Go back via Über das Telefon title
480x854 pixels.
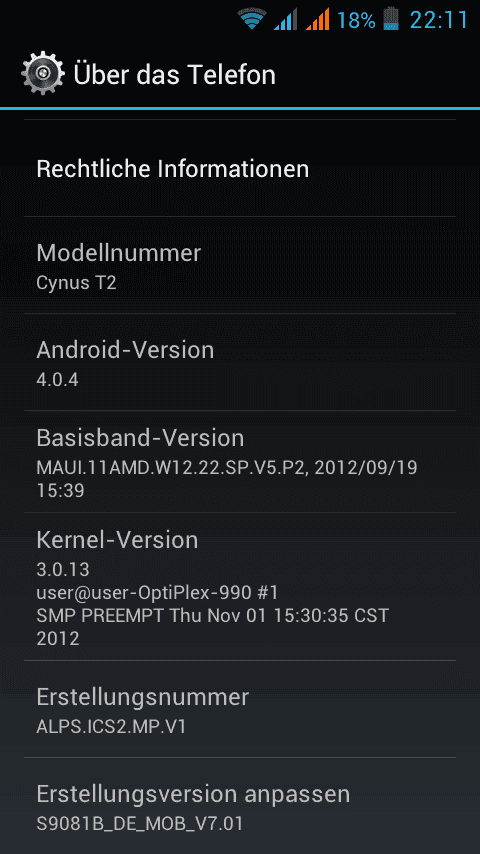coord(174,74)
